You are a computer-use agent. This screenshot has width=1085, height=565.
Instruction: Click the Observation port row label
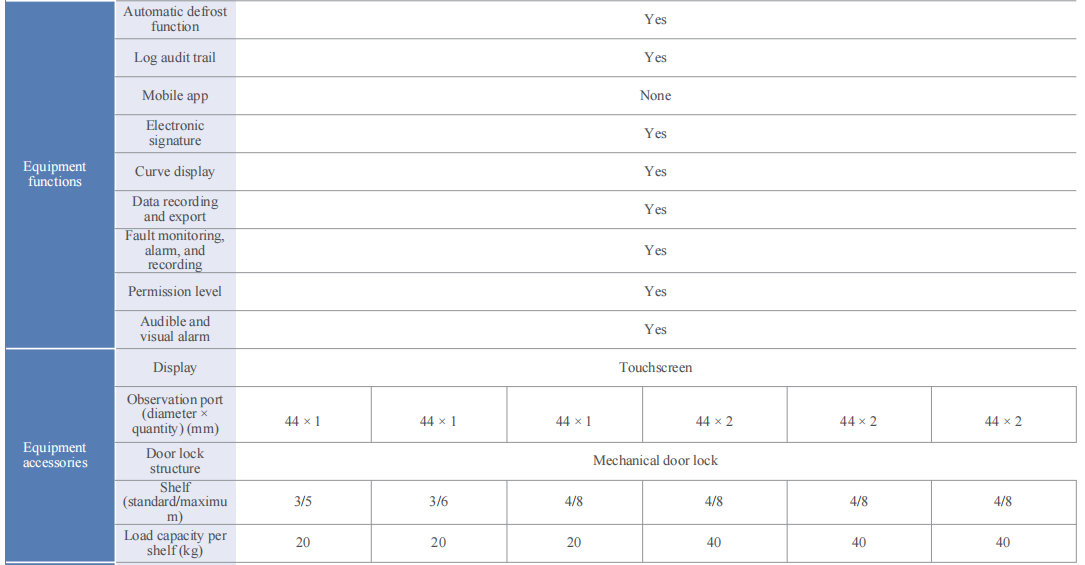[x=175, y=414]
